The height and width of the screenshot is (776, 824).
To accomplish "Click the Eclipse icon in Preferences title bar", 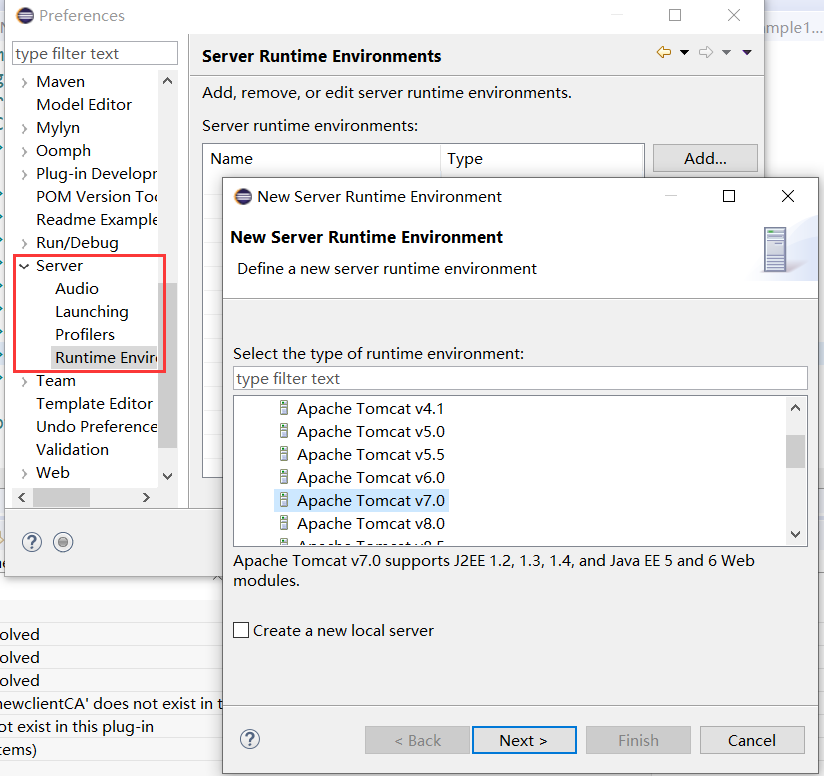I will [25, 15].
